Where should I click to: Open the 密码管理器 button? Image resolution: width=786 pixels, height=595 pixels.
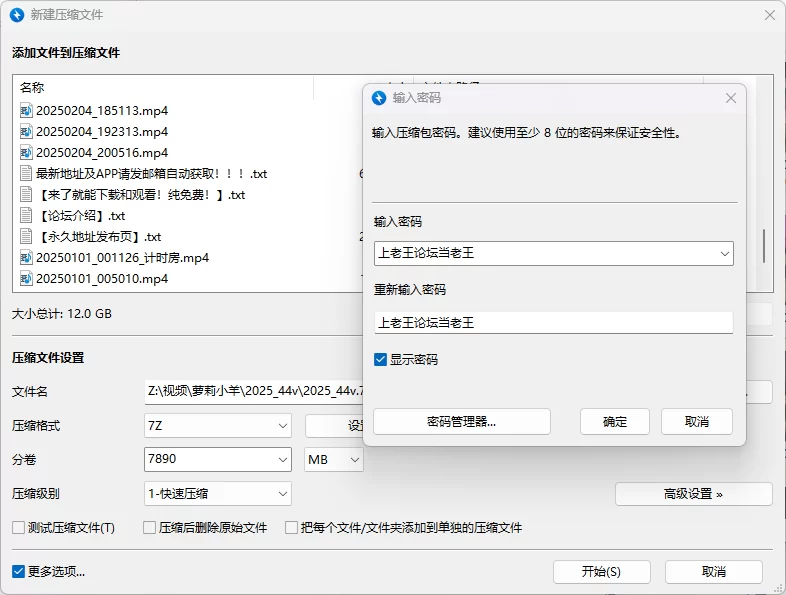point(461,421)
